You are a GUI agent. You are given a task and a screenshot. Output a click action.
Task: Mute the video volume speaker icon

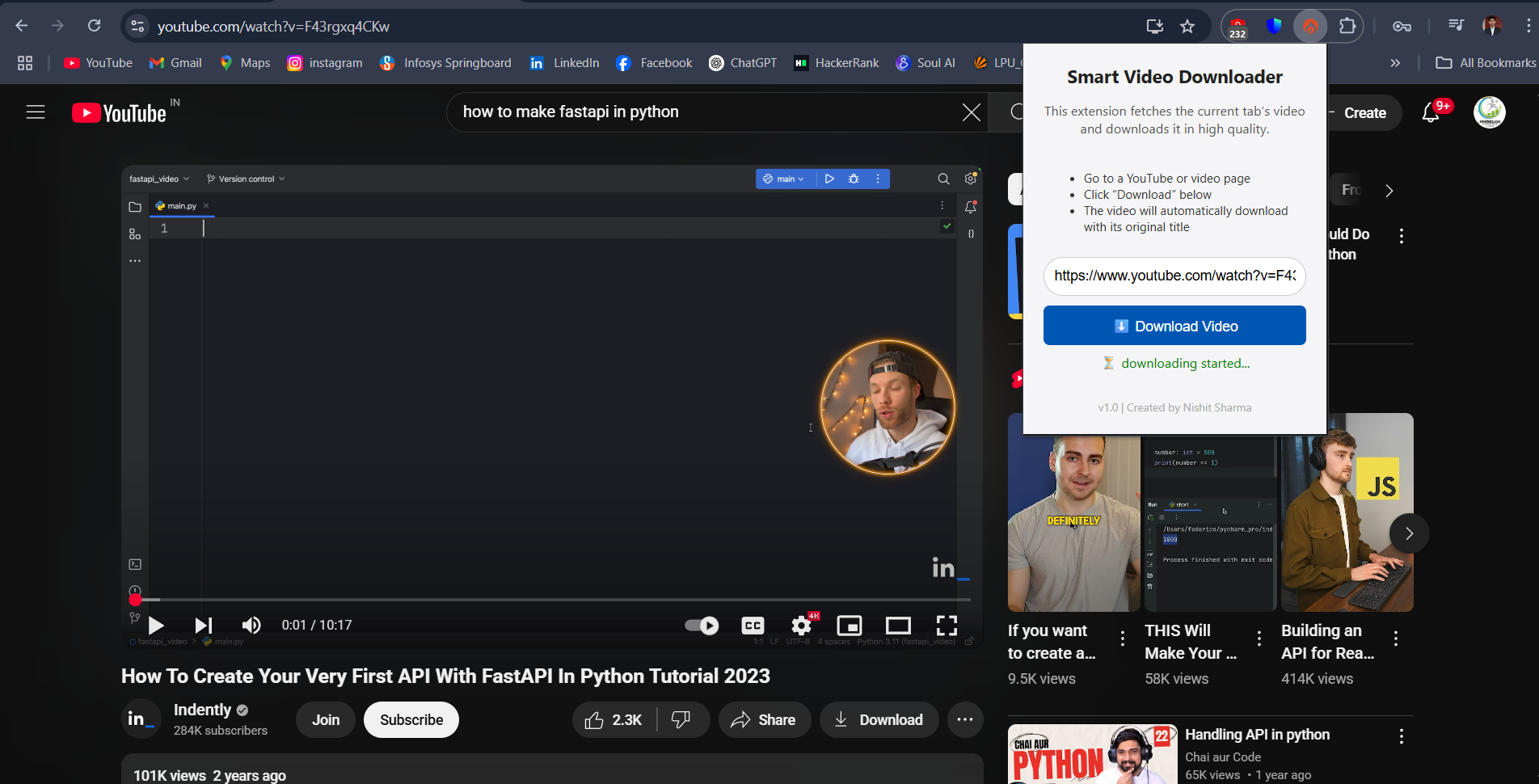click(x=251, y=626)
